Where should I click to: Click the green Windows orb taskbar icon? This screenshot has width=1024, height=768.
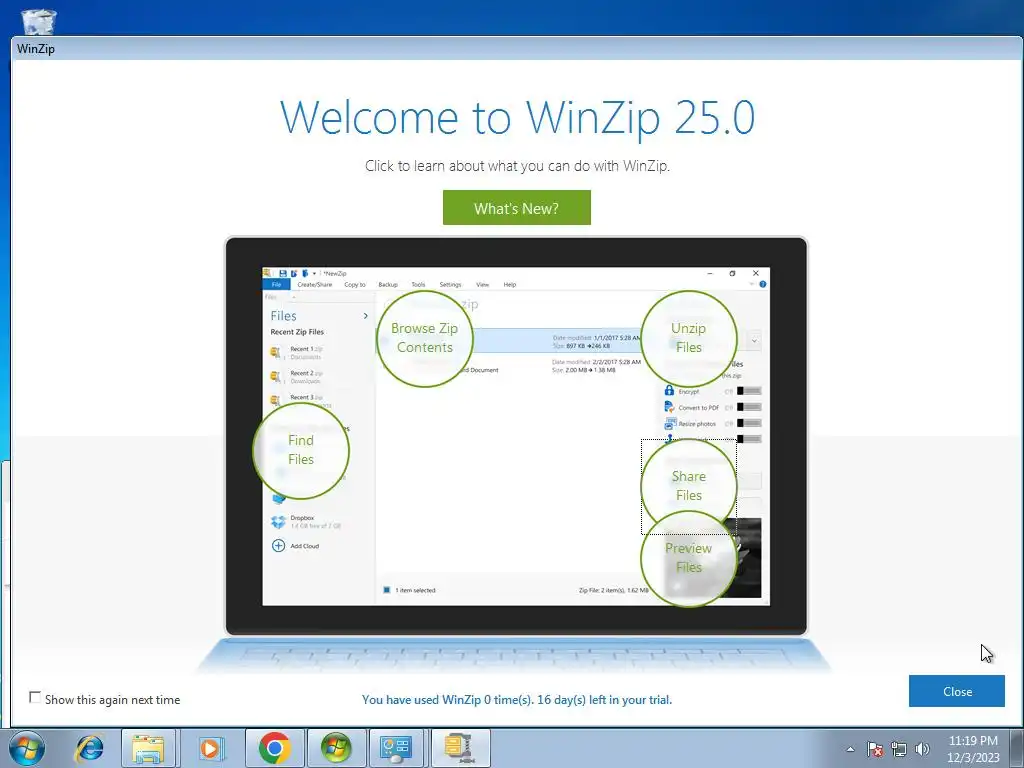tap(336, 748)
